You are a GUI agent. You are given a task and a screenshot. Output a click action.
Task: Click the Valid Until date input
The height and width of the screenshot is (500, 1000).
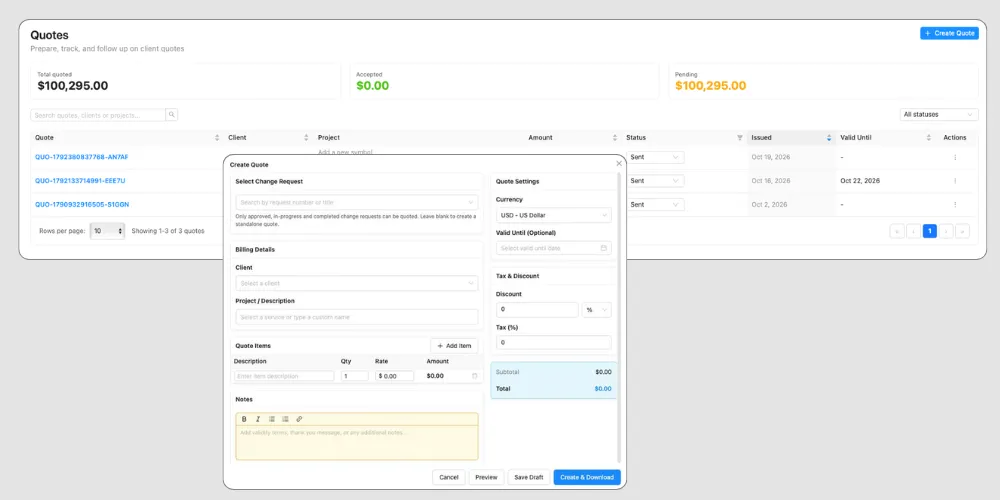coord(554,248)
